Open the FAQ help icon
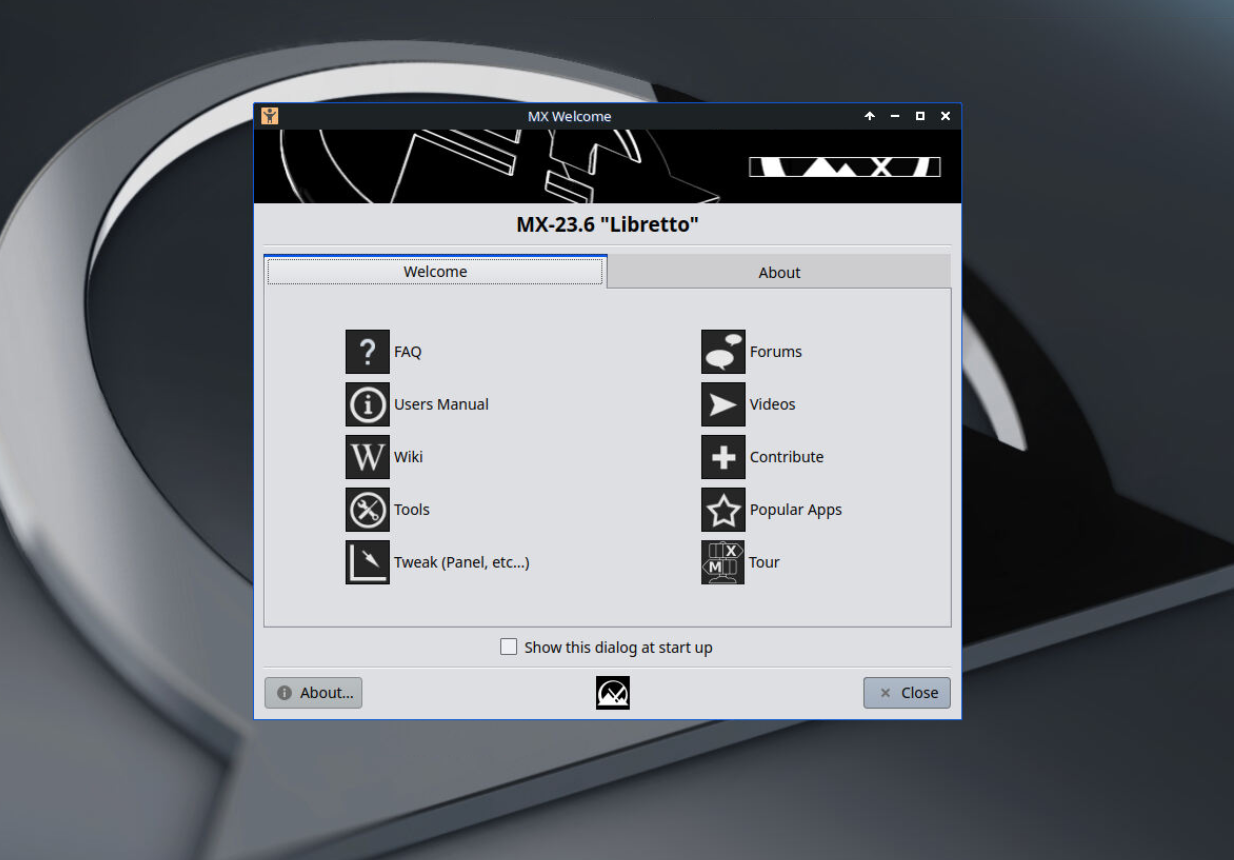Image resolution: width=1234 pixels, height=860 pixels. (367, 351)
